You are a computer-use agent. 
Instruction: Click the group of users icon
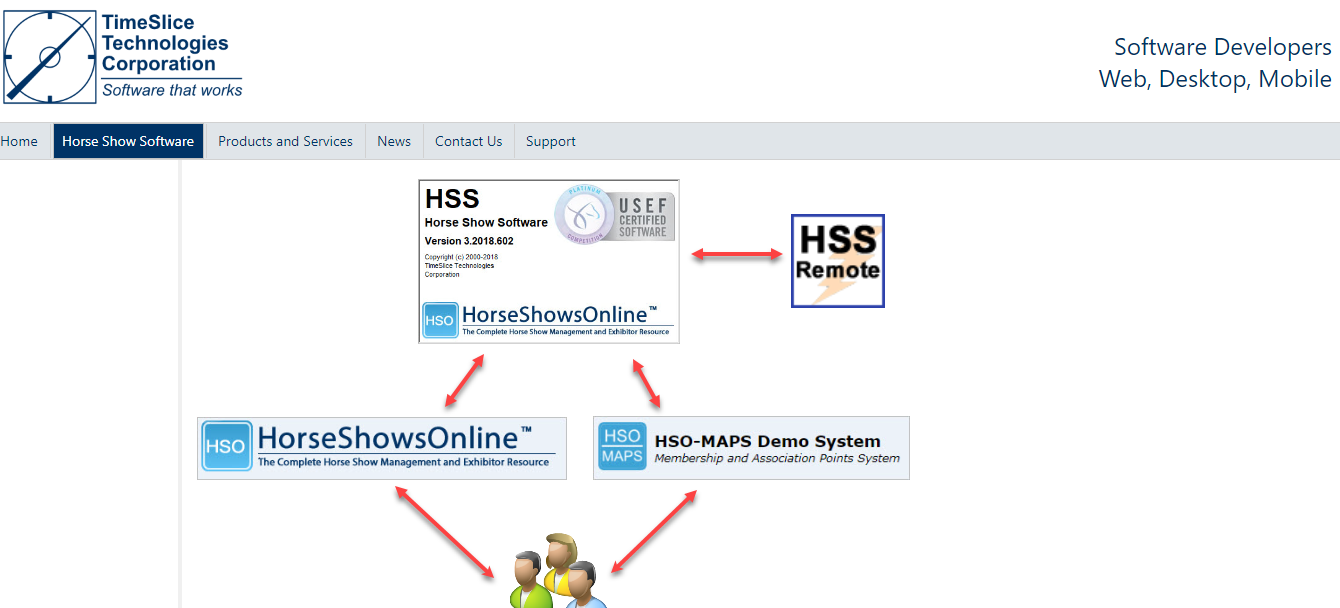[x=558, y=571]
